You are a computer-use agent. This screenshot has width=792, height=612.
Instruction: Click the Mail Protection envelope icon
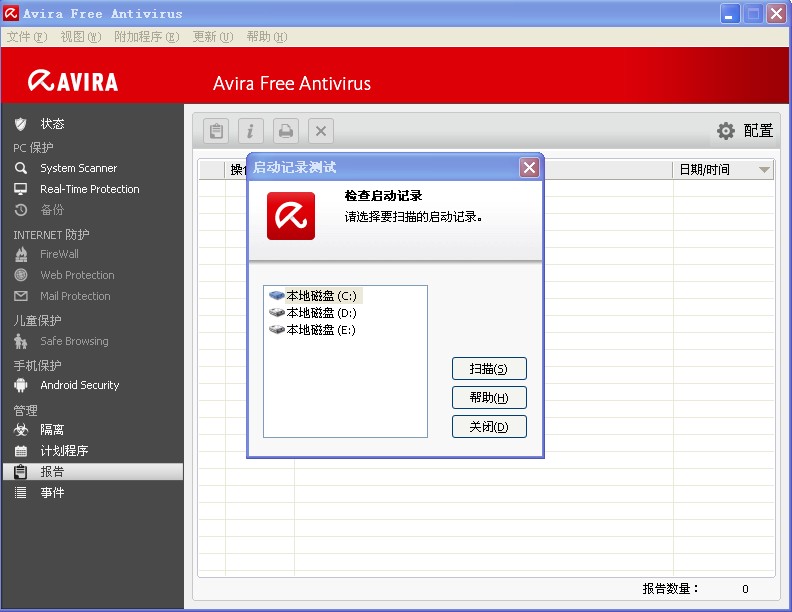click(x=21, y=296)
